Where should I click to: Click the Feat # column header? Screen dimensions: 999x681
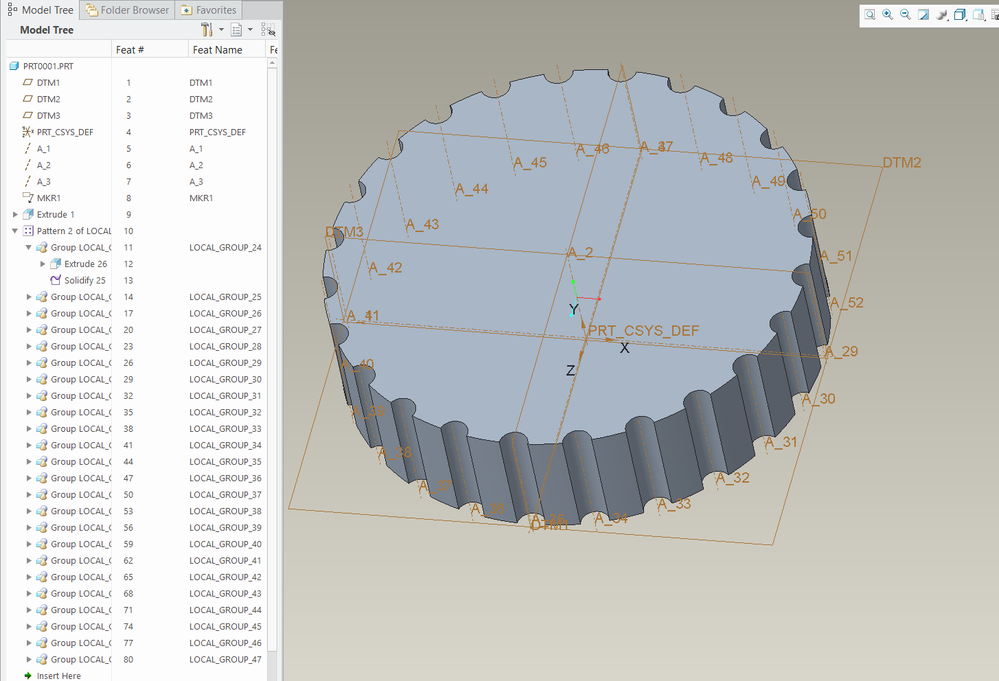tap(130, 50)
